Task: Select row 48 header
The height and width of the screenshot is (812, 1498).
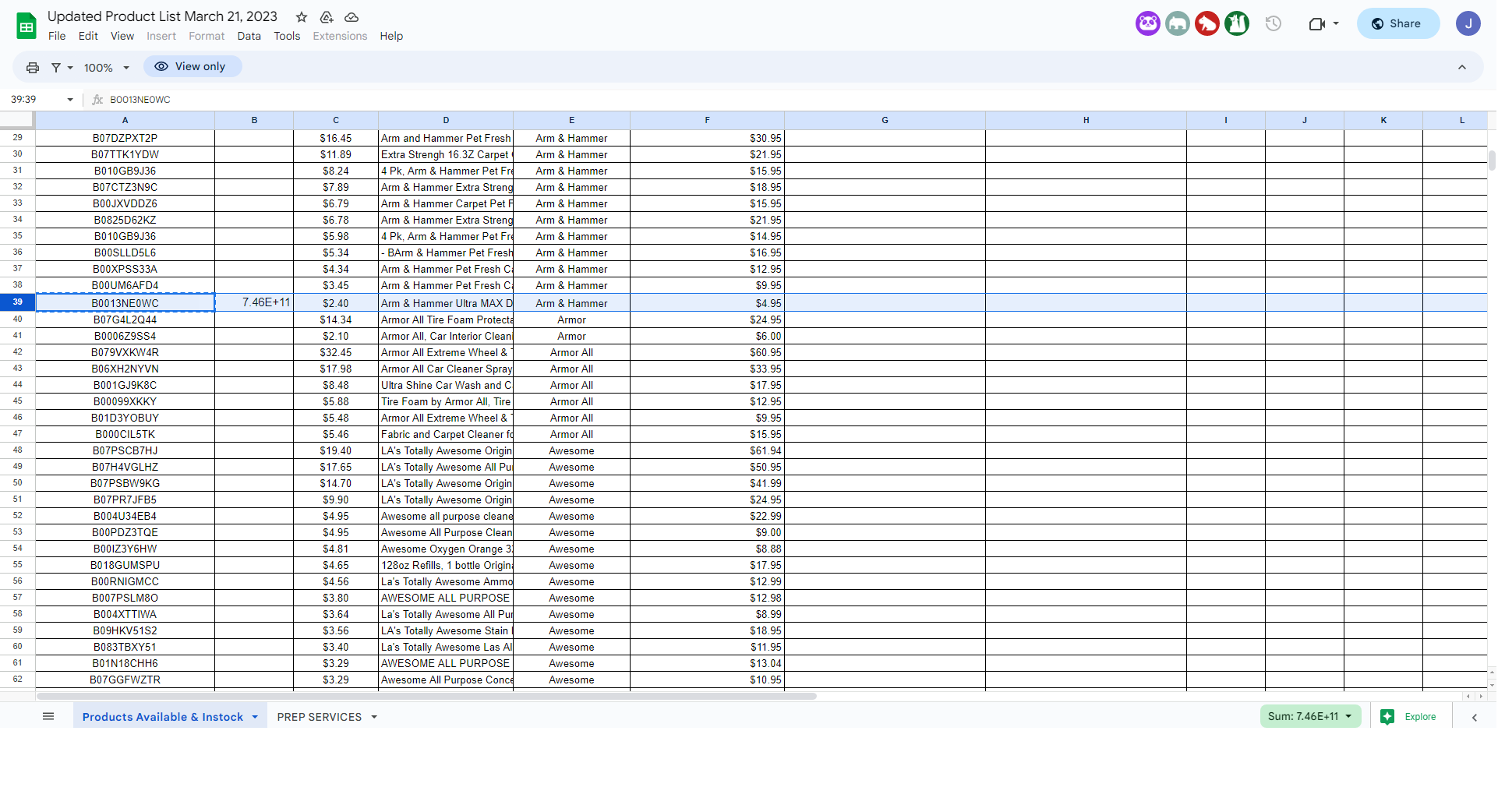Action: tap(17, 450)
